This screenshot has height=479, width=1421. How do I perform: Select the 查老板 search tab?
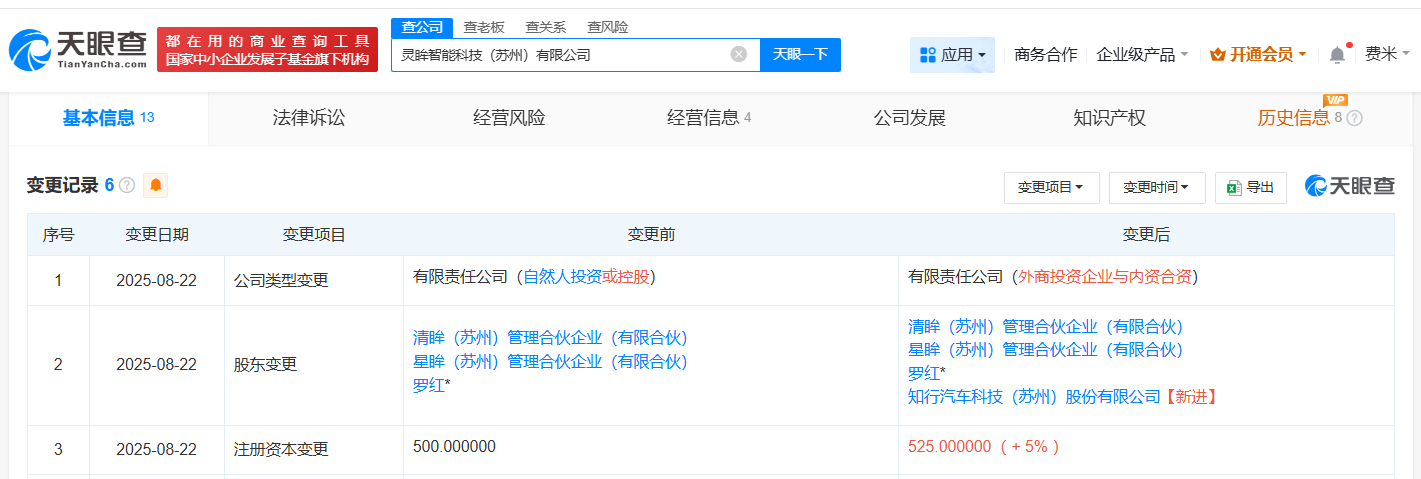coord(484,27)
